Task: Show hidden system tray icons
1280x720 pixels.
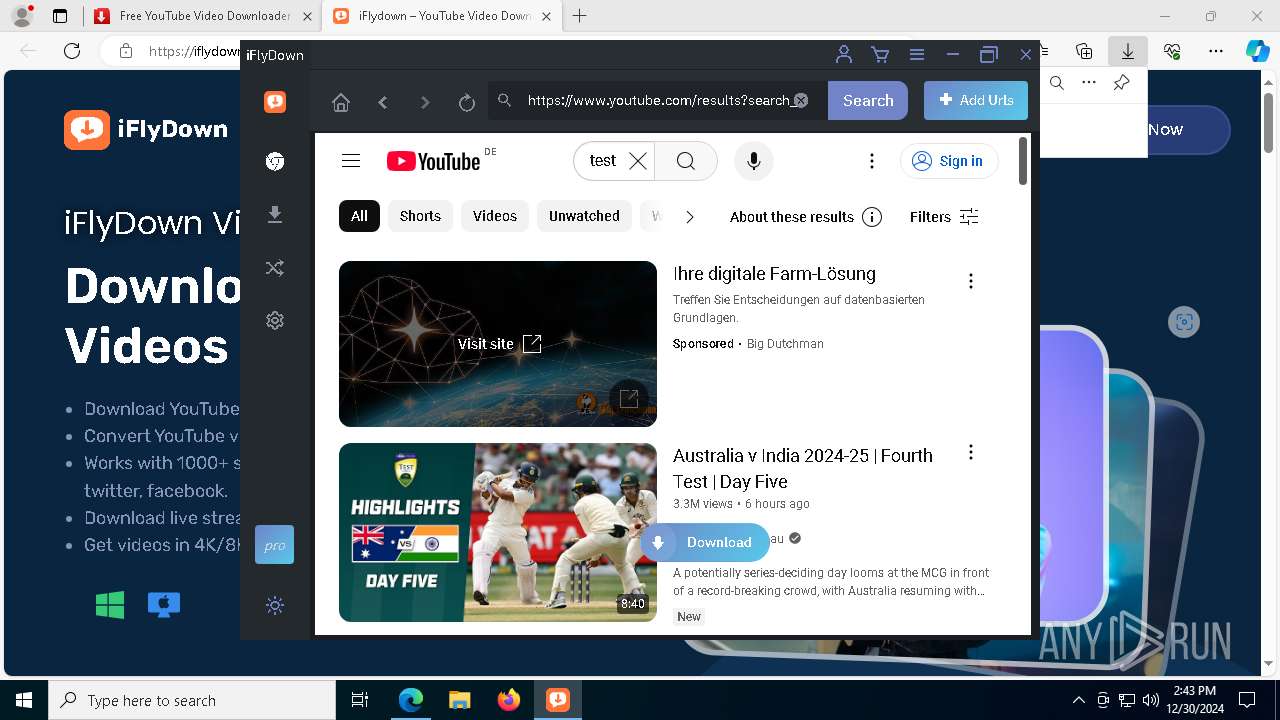Action: click(1078, 700)
